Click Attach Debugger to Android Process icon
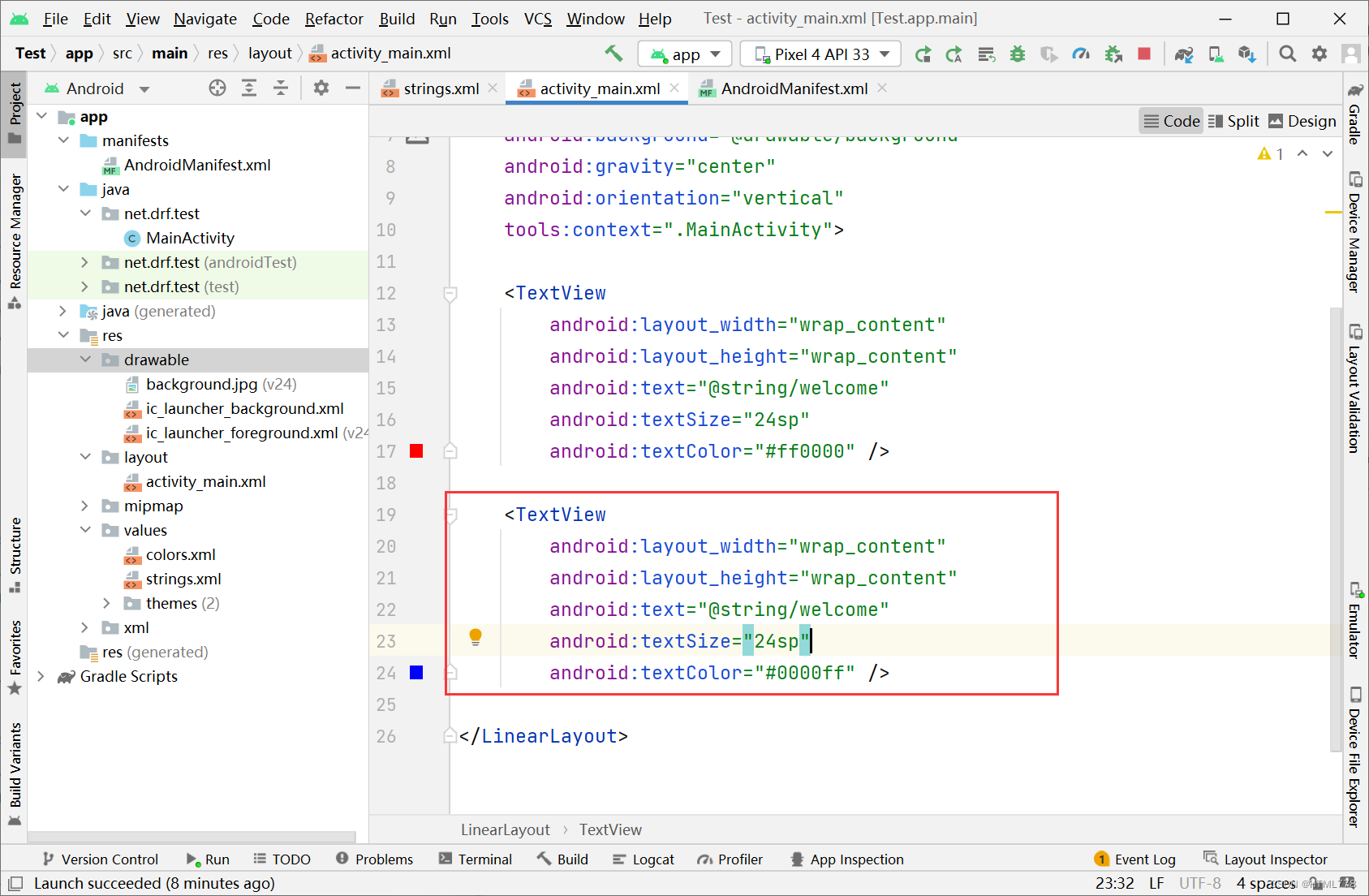Viewport: 1369px width, 896px height. point(1113,54)
